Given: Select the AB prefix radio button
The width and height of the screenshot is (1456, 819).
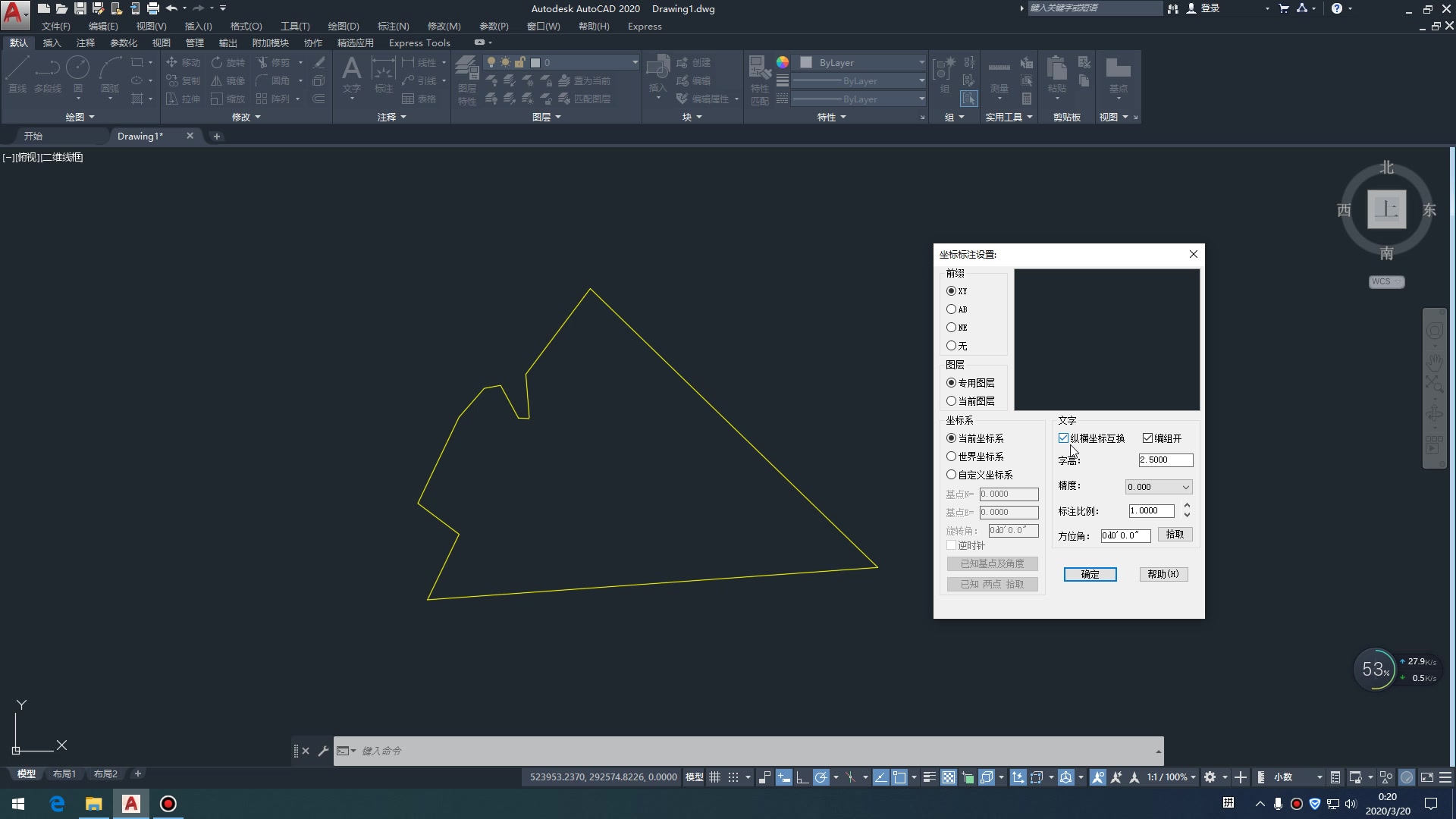Looking at the screenshot, I should [951, 309].
